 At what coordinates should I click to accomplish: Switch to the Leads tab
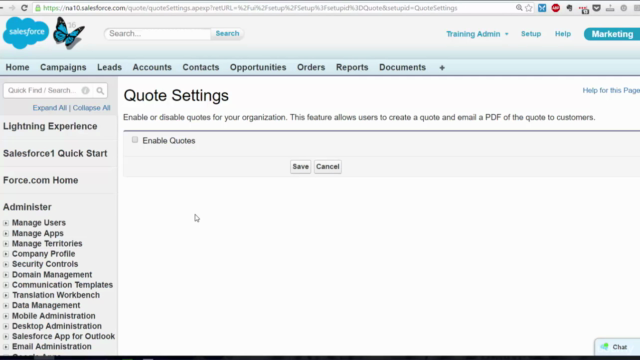pyautogui.click(x=109, y=67)
